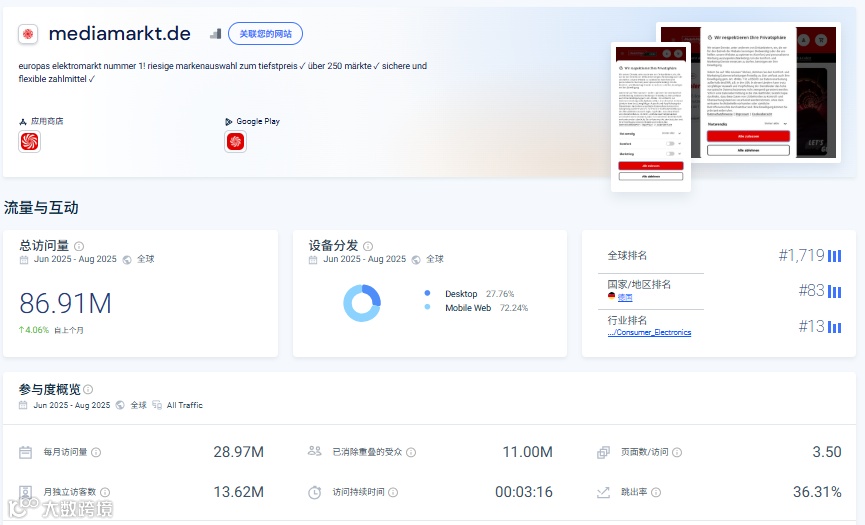Click the All Traffic devices icon
The image size is (865, 525).
[157, 405]
